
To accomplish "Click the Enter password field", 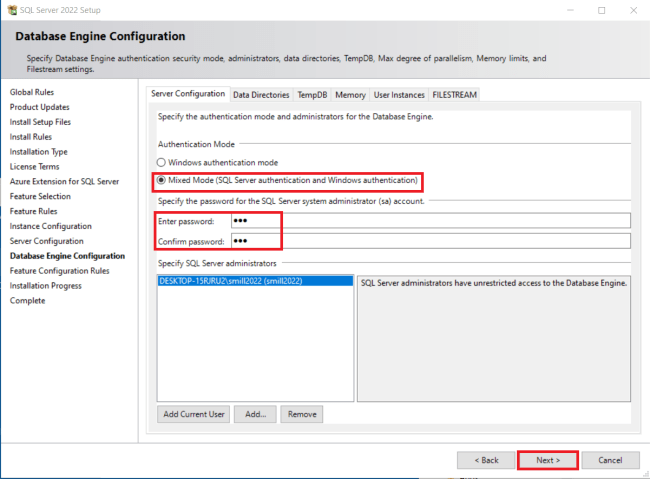I will click(x=431, y=221).
